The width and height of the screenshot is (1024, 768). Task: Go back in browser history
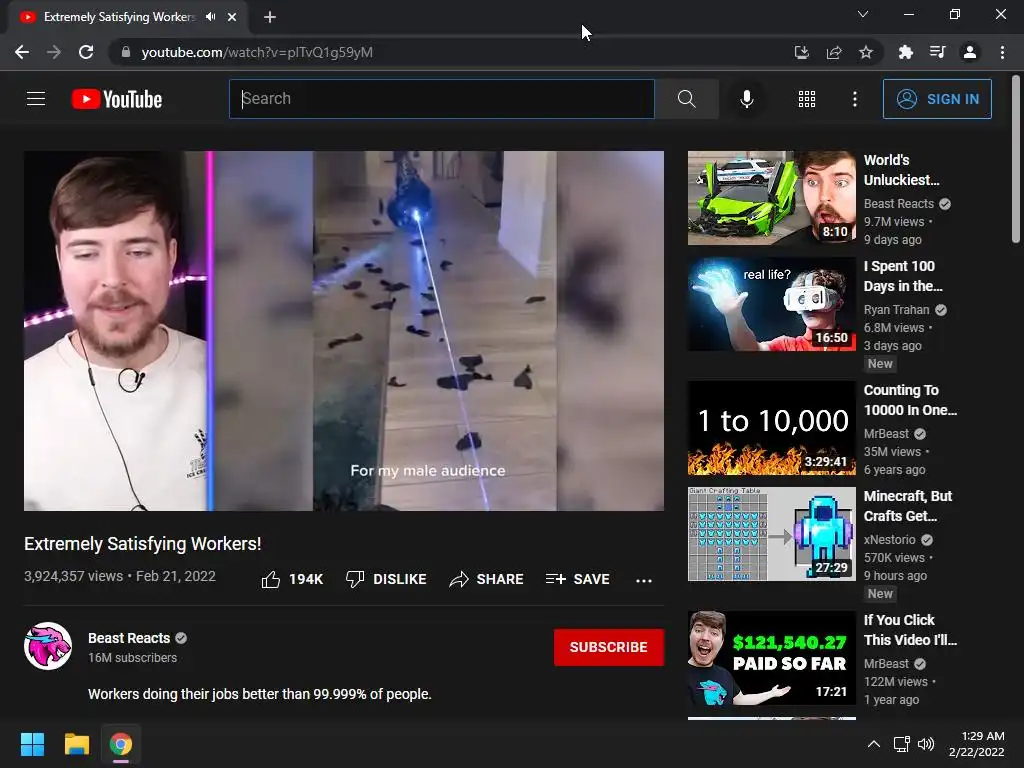click(x=22, y=52)
